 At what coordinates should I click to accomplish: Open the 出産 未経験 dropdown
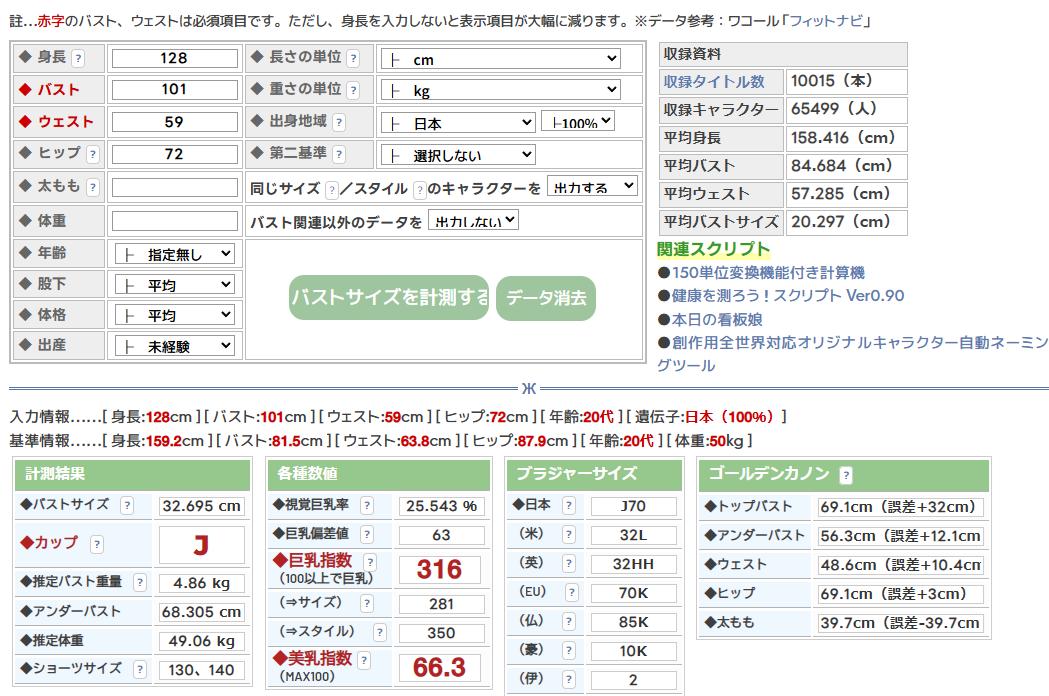(174, 346)
